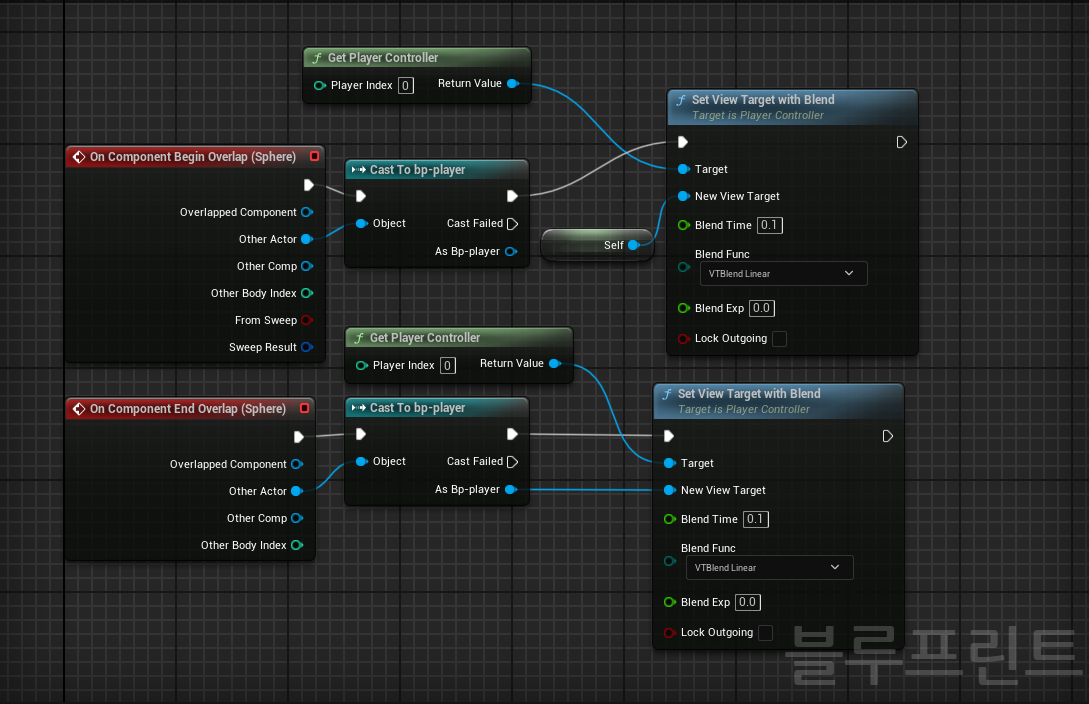Select Other Comp pin on Begin Overlap node

click(307, 266)
